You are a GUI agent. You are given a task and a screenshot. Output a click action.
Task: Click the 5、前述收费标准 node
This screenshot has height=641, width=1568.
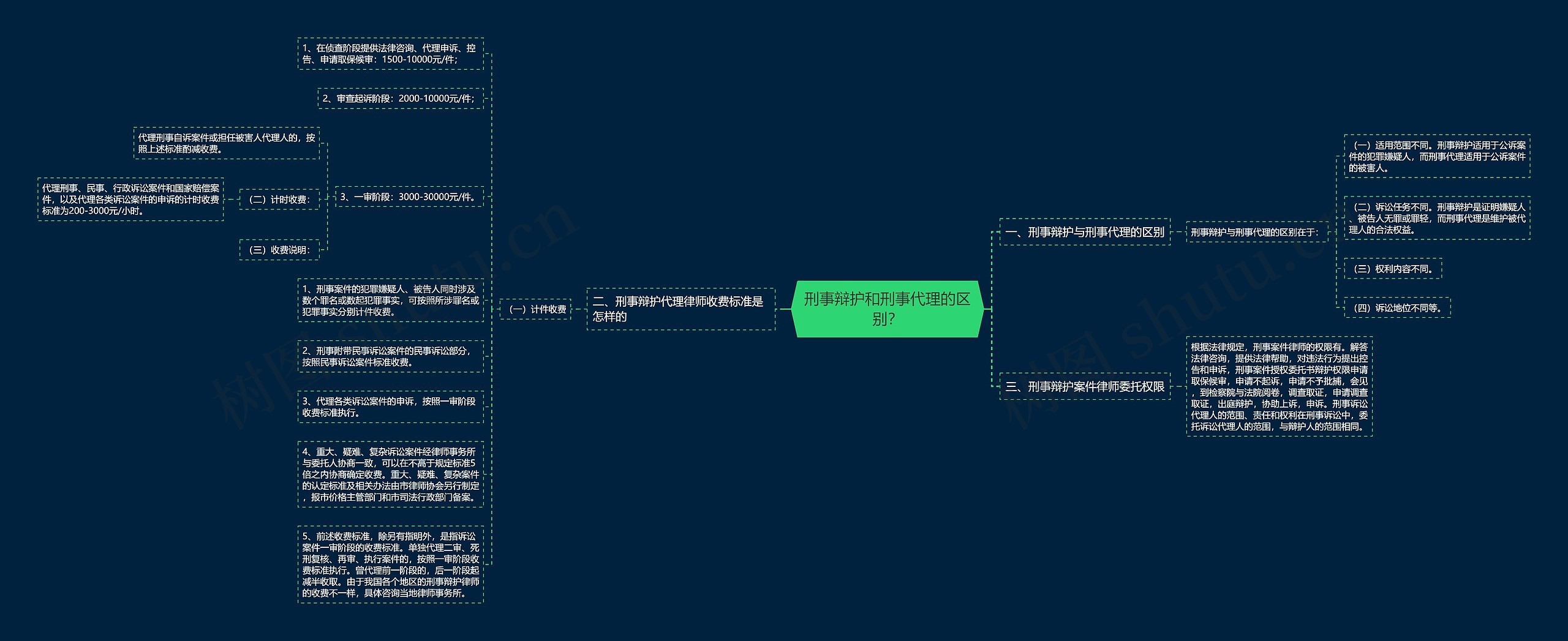pos(390,564)
